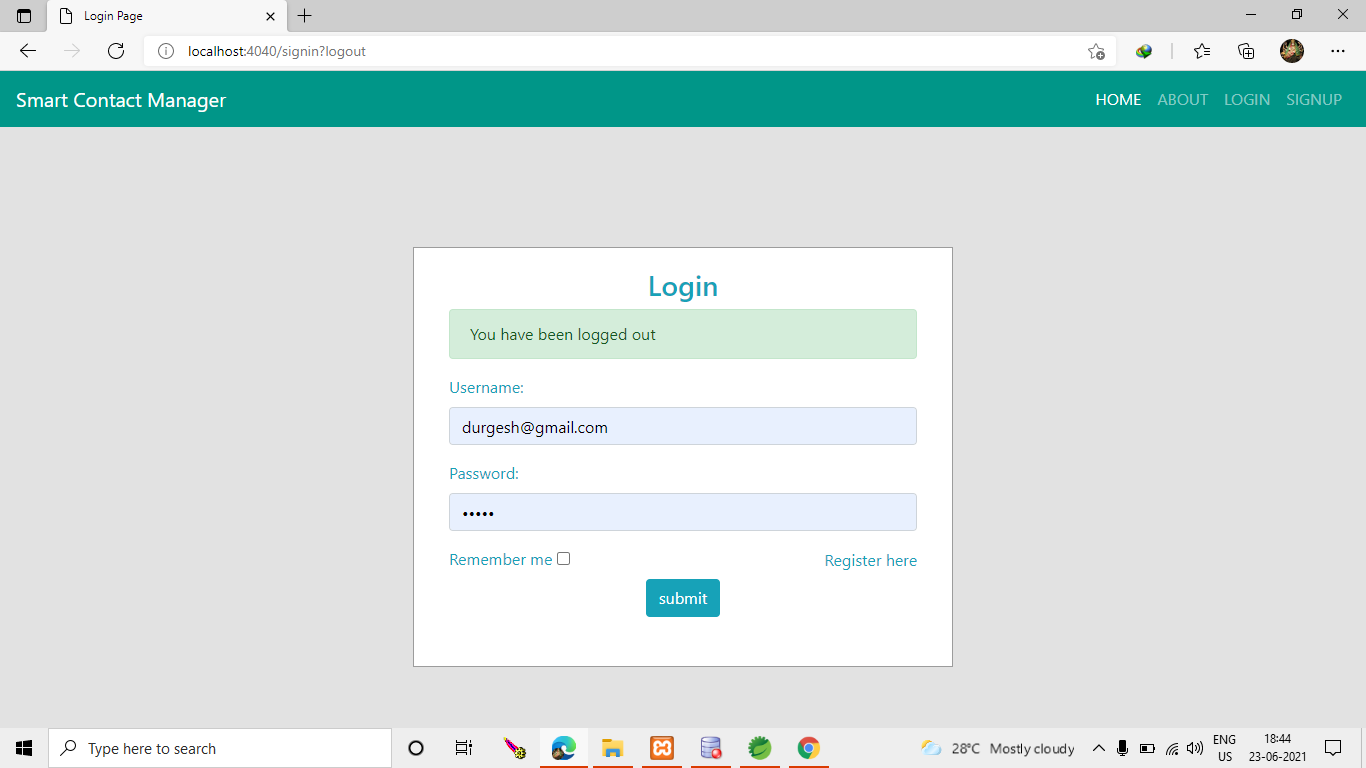This screenshot has height=768, width=1366.
Task: Follow the Register here link
Action: click(x=870, y=560)
